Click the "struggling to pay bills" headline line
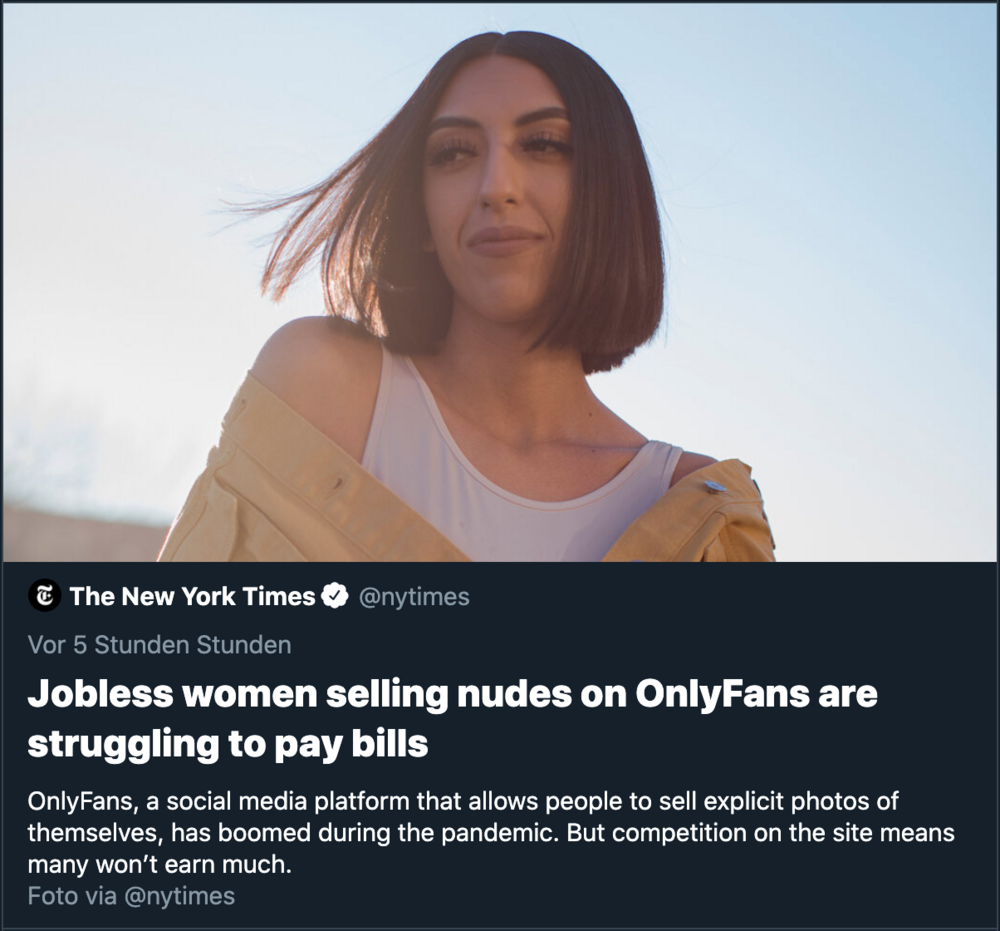Screen dimensions: 1000x931 pyautogui.click(x=227, y=744)
